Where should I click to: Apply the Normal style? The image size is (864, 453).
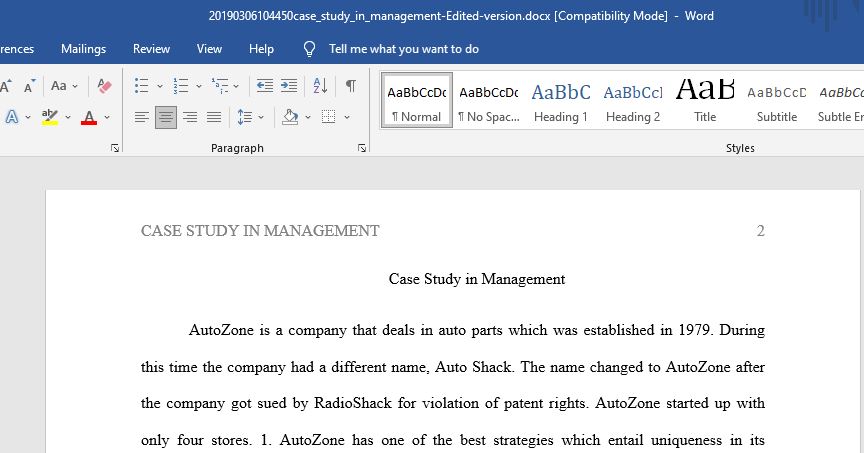click(x=417, y=100)
